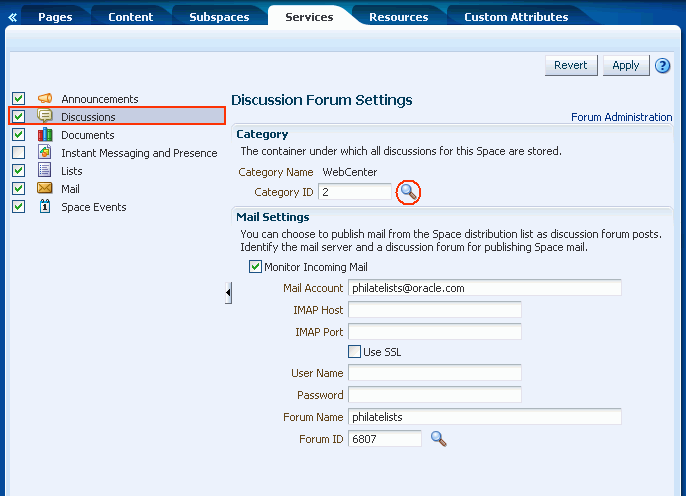This screenshot has width=686, height=496.
Task: Click the Instant Messaging and Presence icon
Action: [x=44, y=153]
